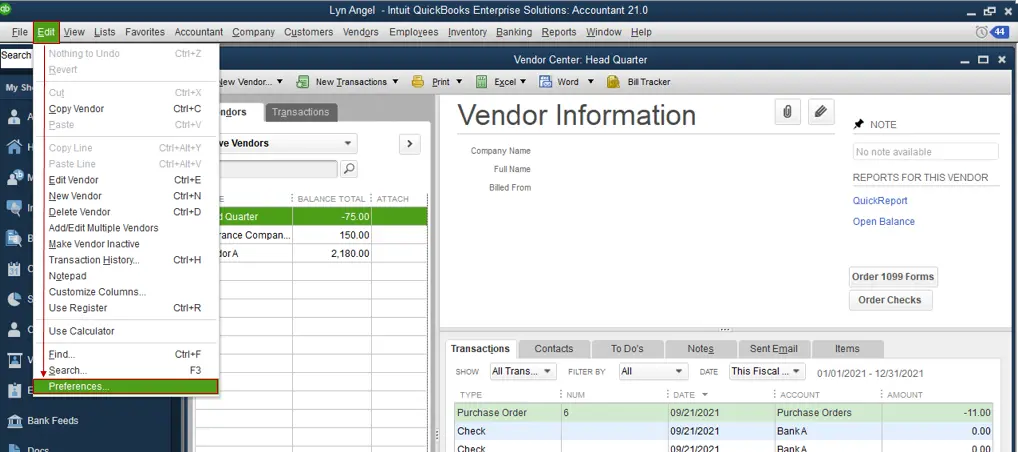
Task: Open reminders via the alarm clock icon
Action: pos(982,32)
